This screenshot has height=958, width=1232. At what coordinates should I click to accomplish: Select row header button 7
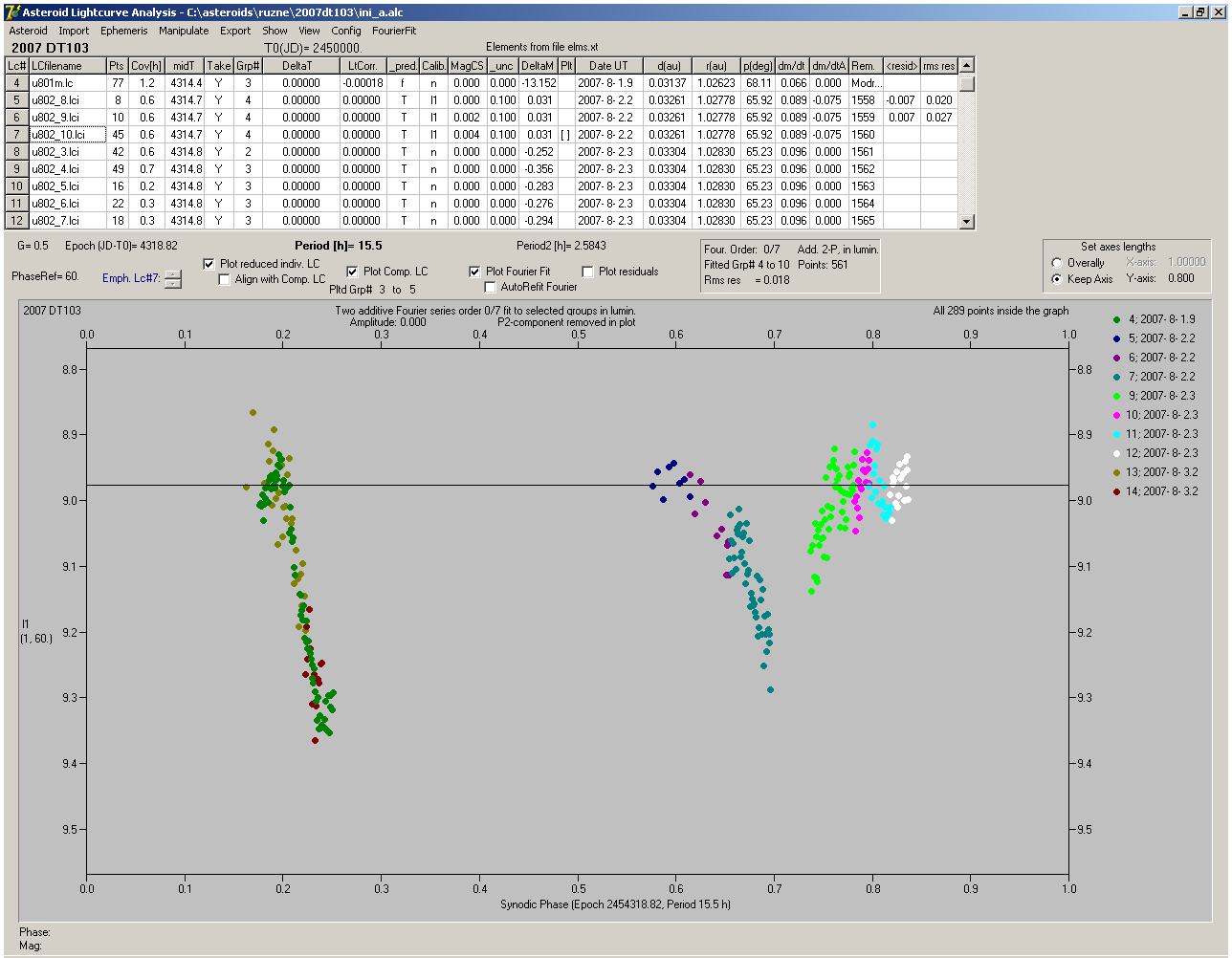coord(17,135)
